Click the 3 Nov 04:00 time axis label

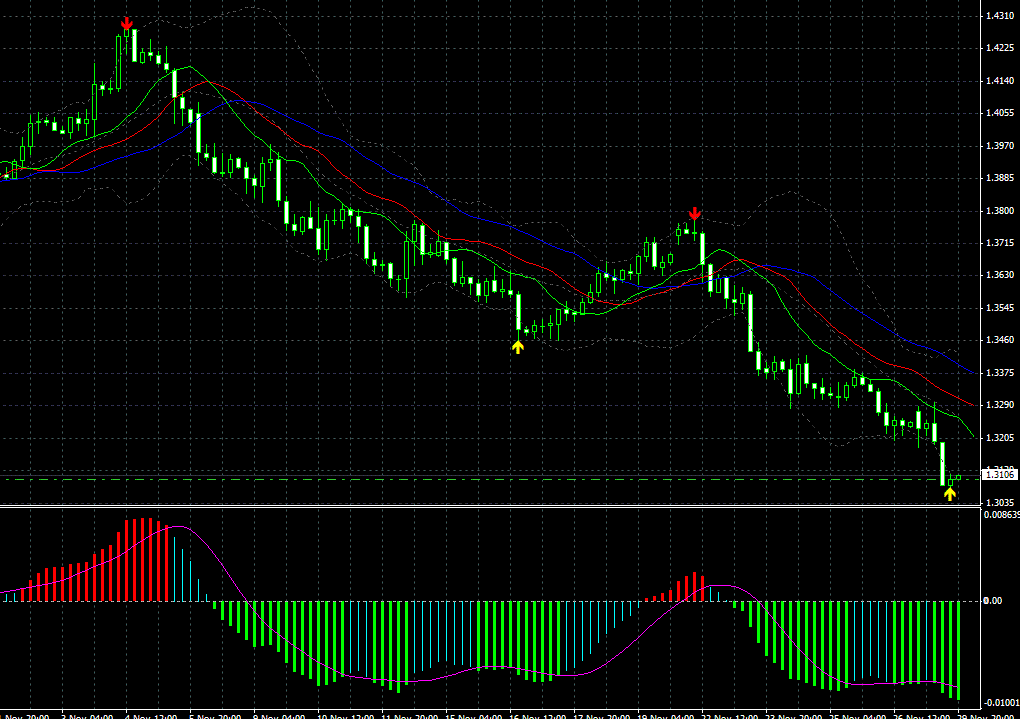coord(87,716)
